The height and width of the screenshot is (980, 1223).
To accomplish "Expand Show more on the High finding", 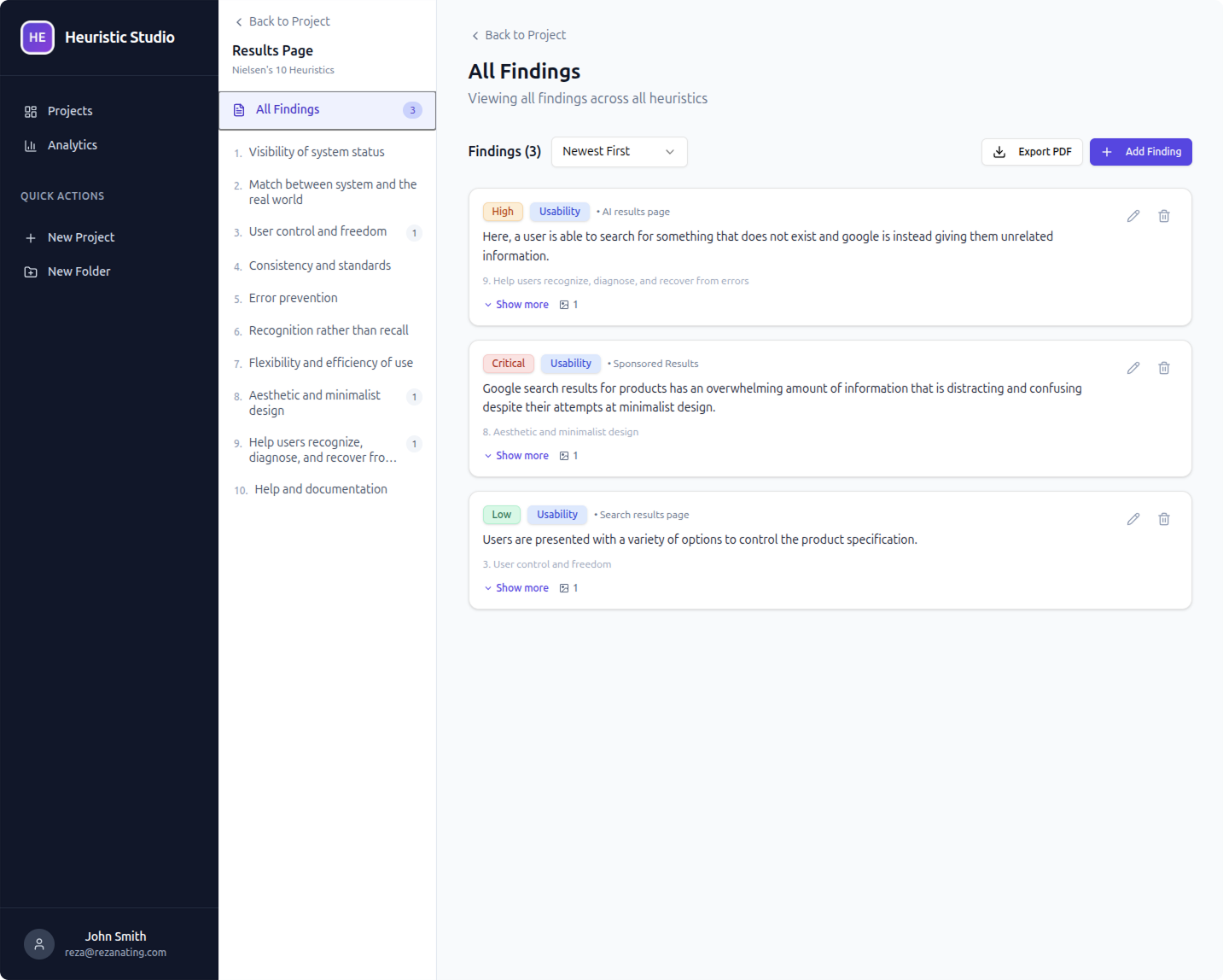I will tap(516, 304).
